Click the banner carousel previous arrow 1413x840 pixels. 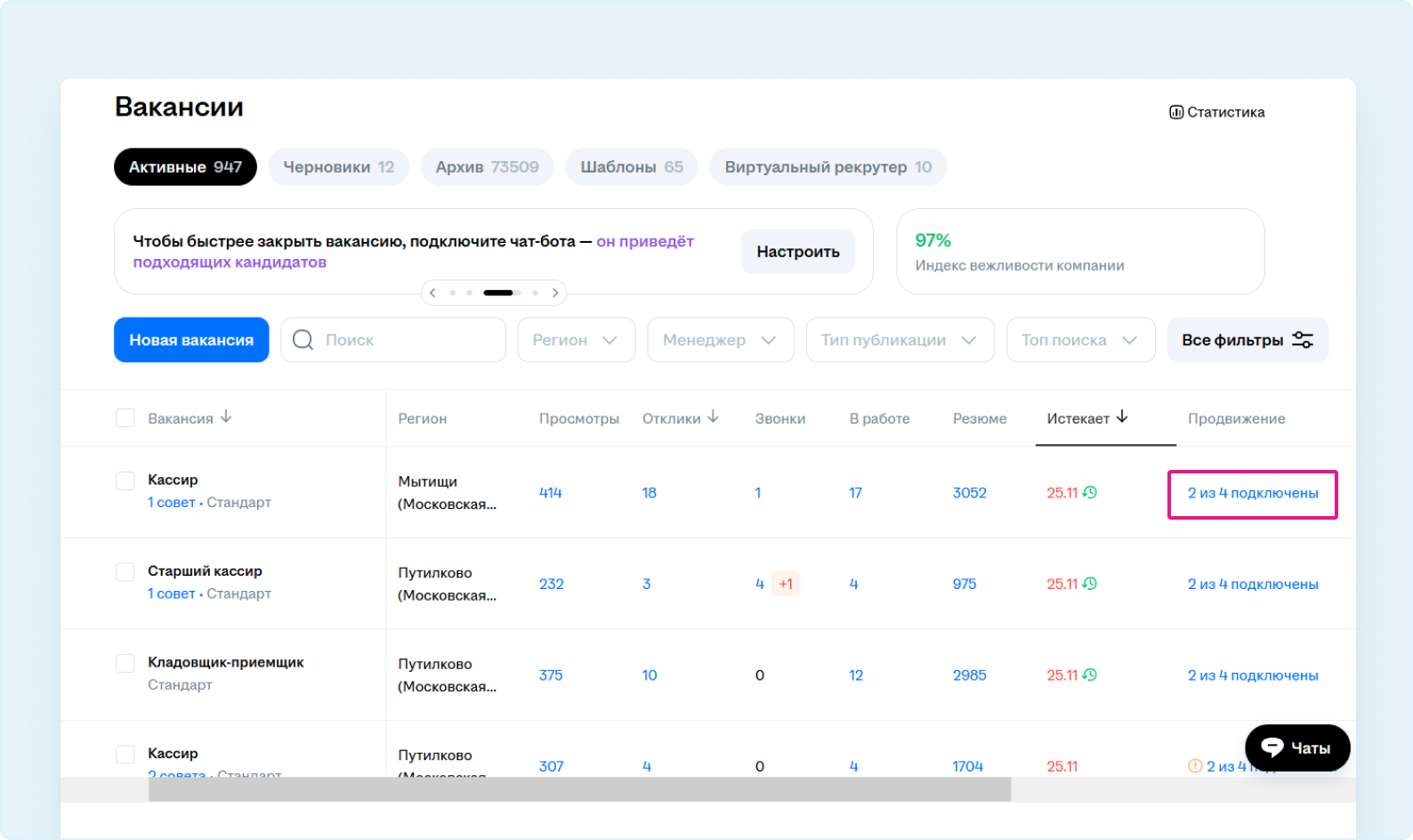coord(432,293)
